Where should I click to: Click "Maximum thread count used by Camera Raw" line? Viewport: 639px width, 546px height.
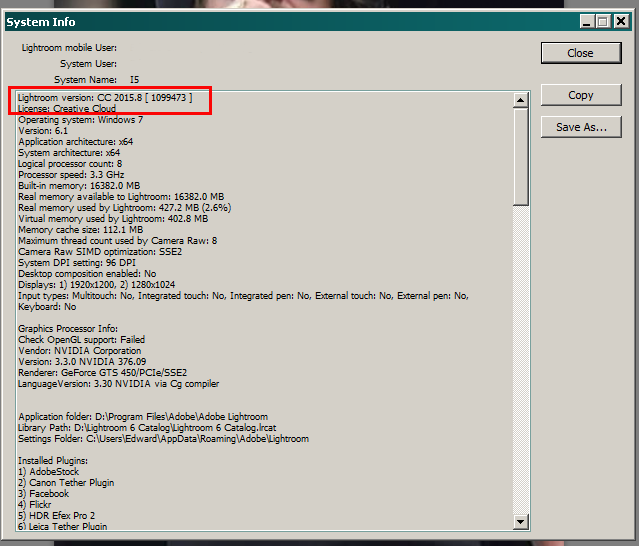[117, 241]
